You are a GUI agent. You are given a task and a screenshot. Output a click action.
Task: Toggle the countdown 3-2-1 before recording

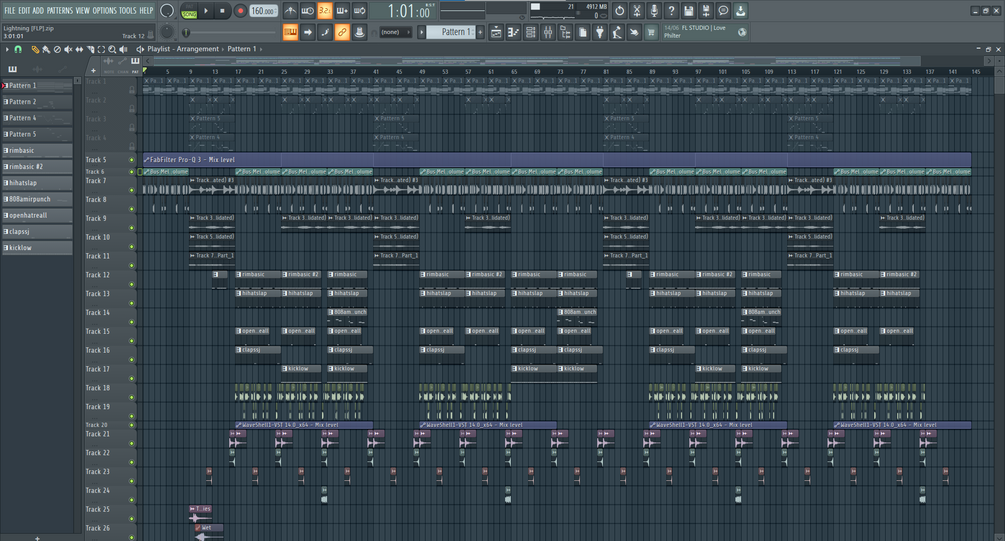click(325, 11)
